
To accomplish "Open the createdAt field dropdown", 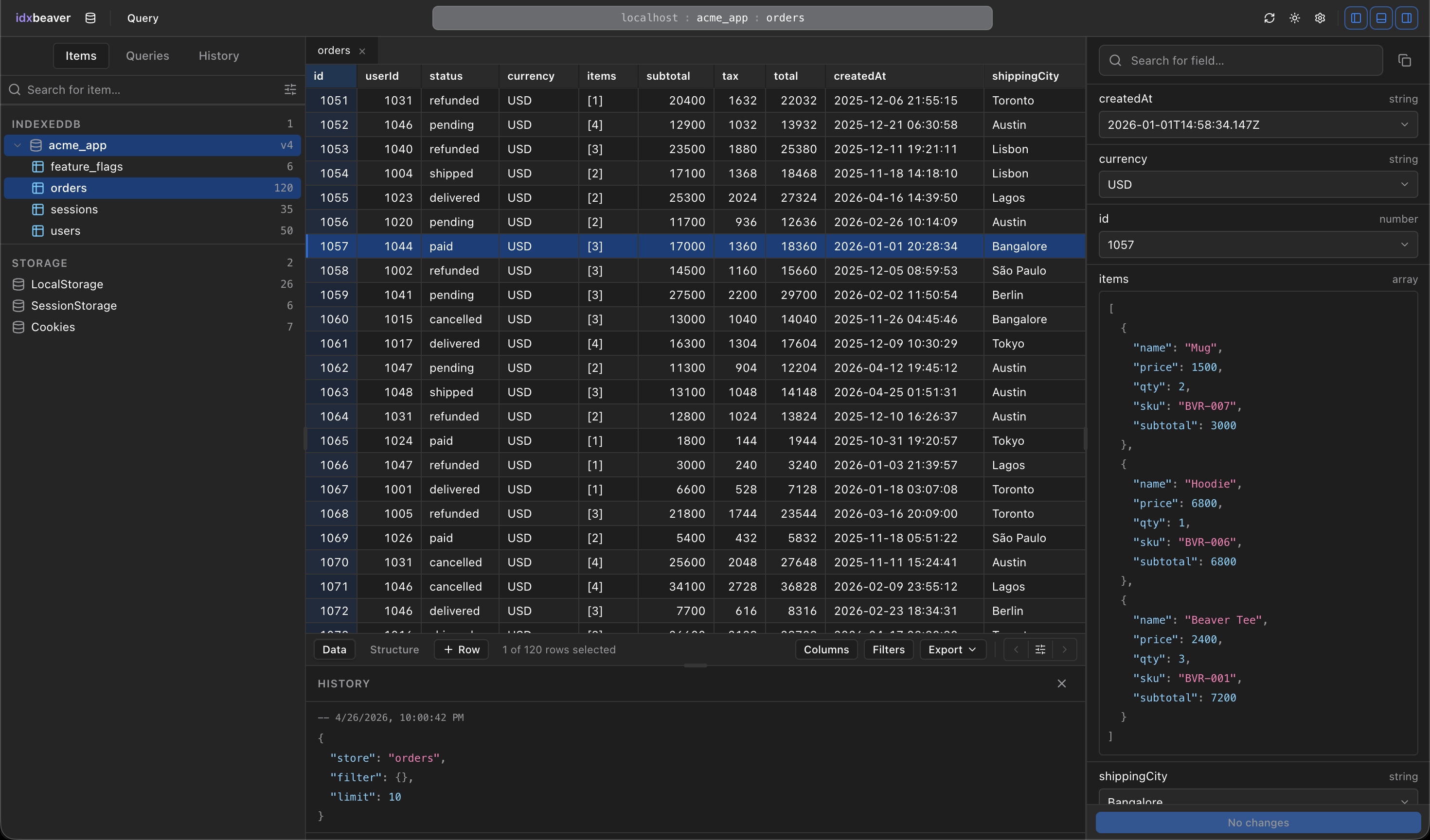I will point(1258,124).
